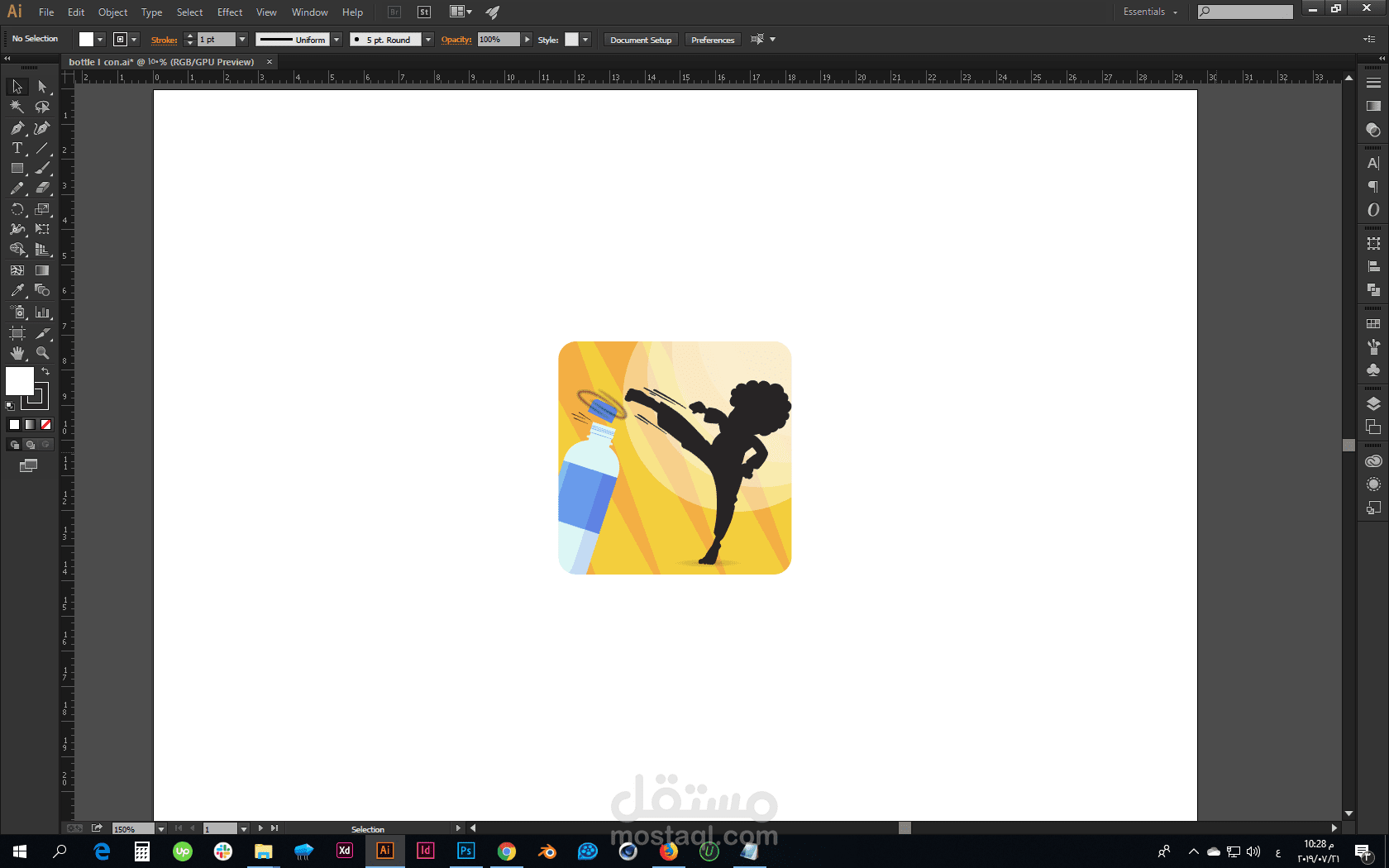Select the Curvature tool
The height and width of the screenshot is (868, 1389).
pyautogui.click(x=42, y=128)
